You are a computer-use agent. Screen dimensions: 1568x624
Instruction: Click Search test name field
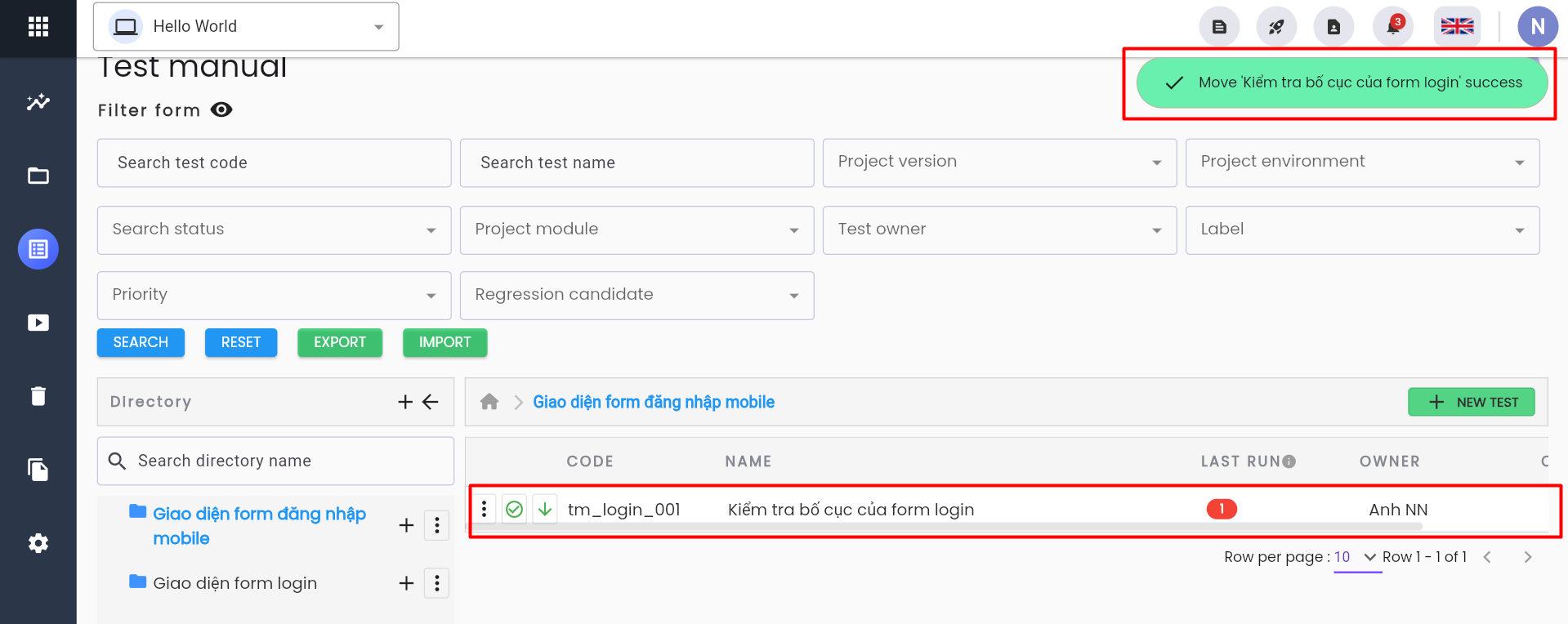click(x=637, y=163)
